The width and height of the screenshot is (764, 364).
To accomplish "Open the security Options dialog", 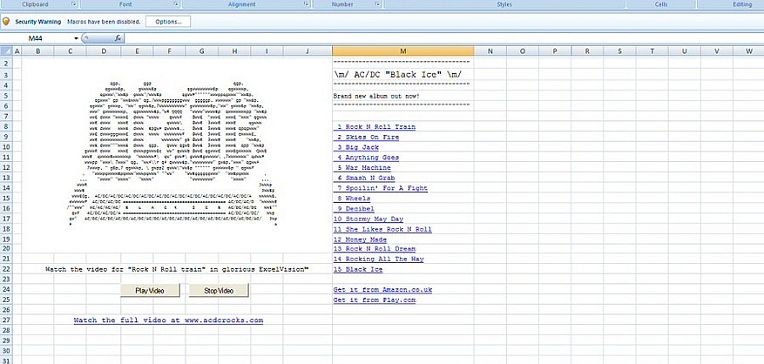I will coord(168,21).
